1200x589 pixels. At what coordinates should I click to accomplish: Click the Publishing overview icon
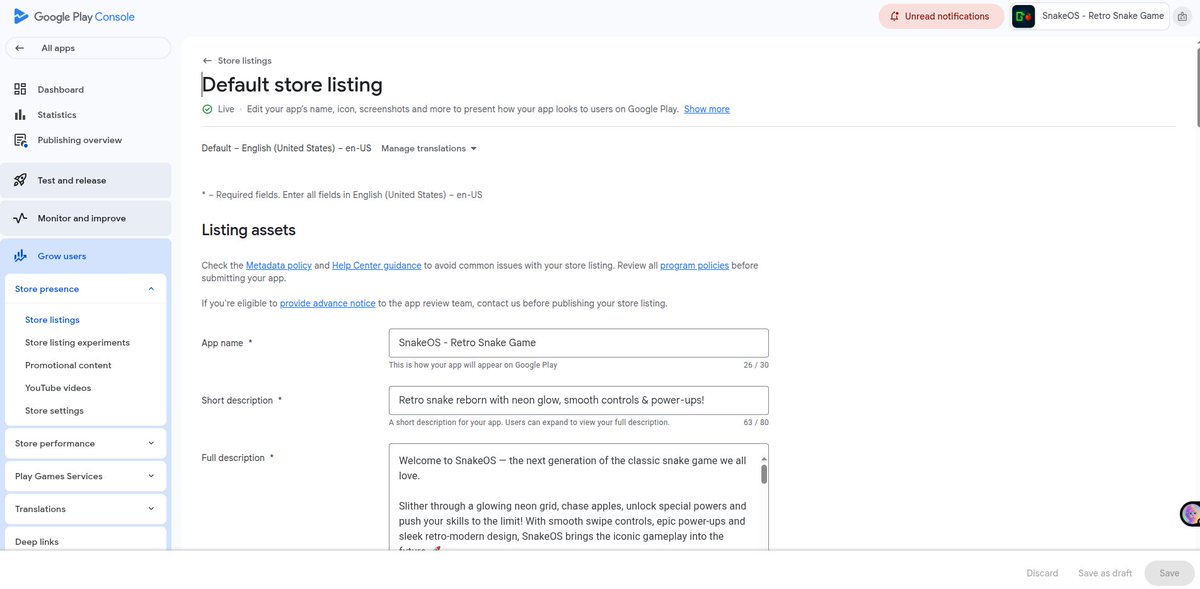tap(20, 140)
